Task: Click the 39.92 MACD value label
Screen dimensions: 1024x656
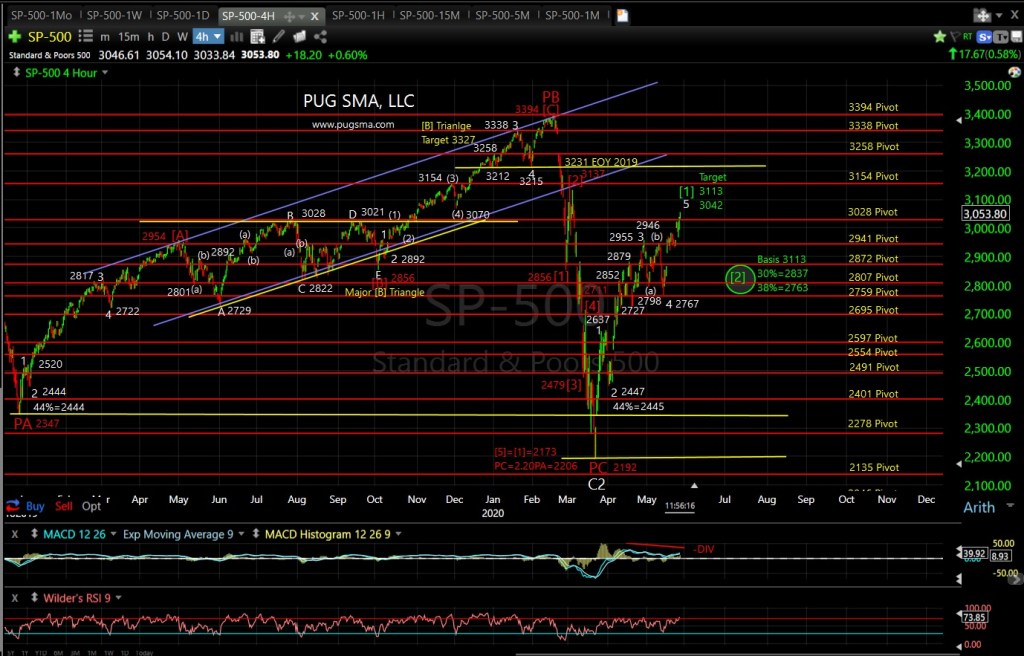Action: coord(974,553)
